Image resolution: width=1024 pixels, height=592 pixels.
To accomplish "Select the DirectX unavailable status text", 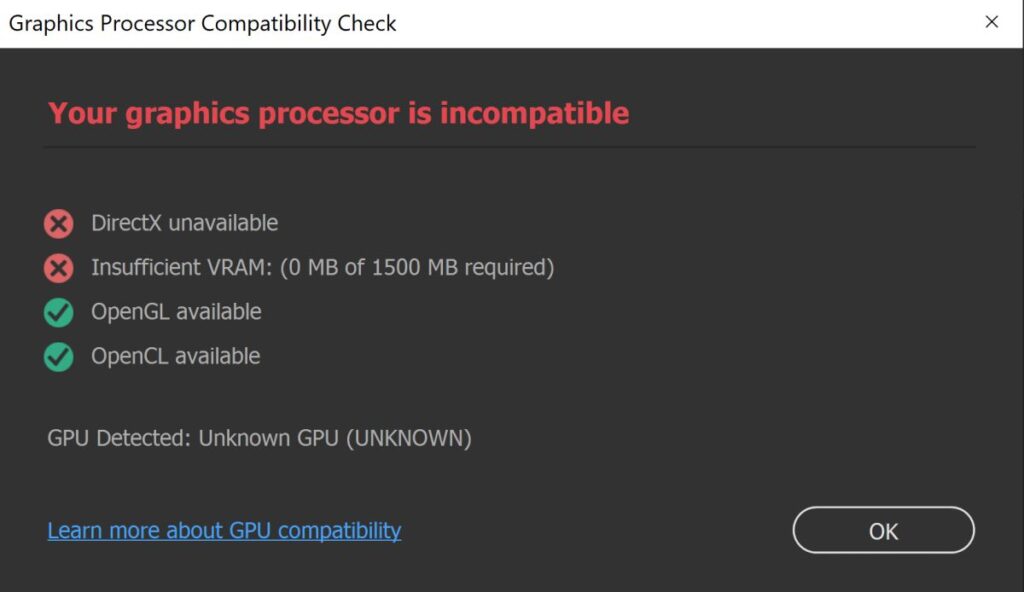I will [185, 223].
